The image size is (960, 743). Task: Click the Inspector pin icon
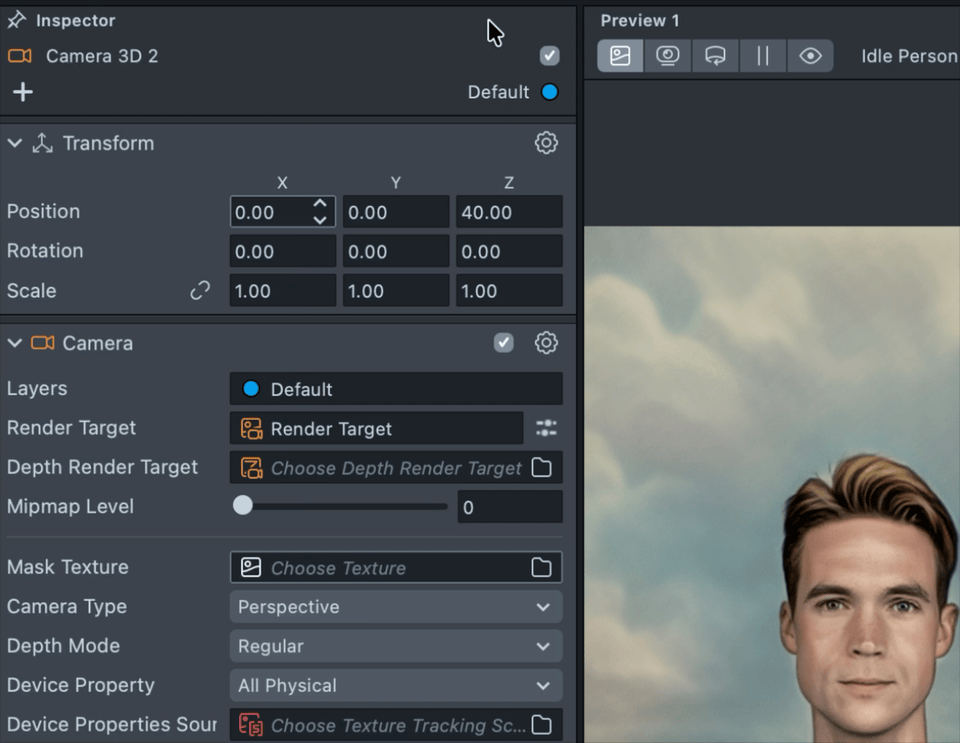click(16, 20)
